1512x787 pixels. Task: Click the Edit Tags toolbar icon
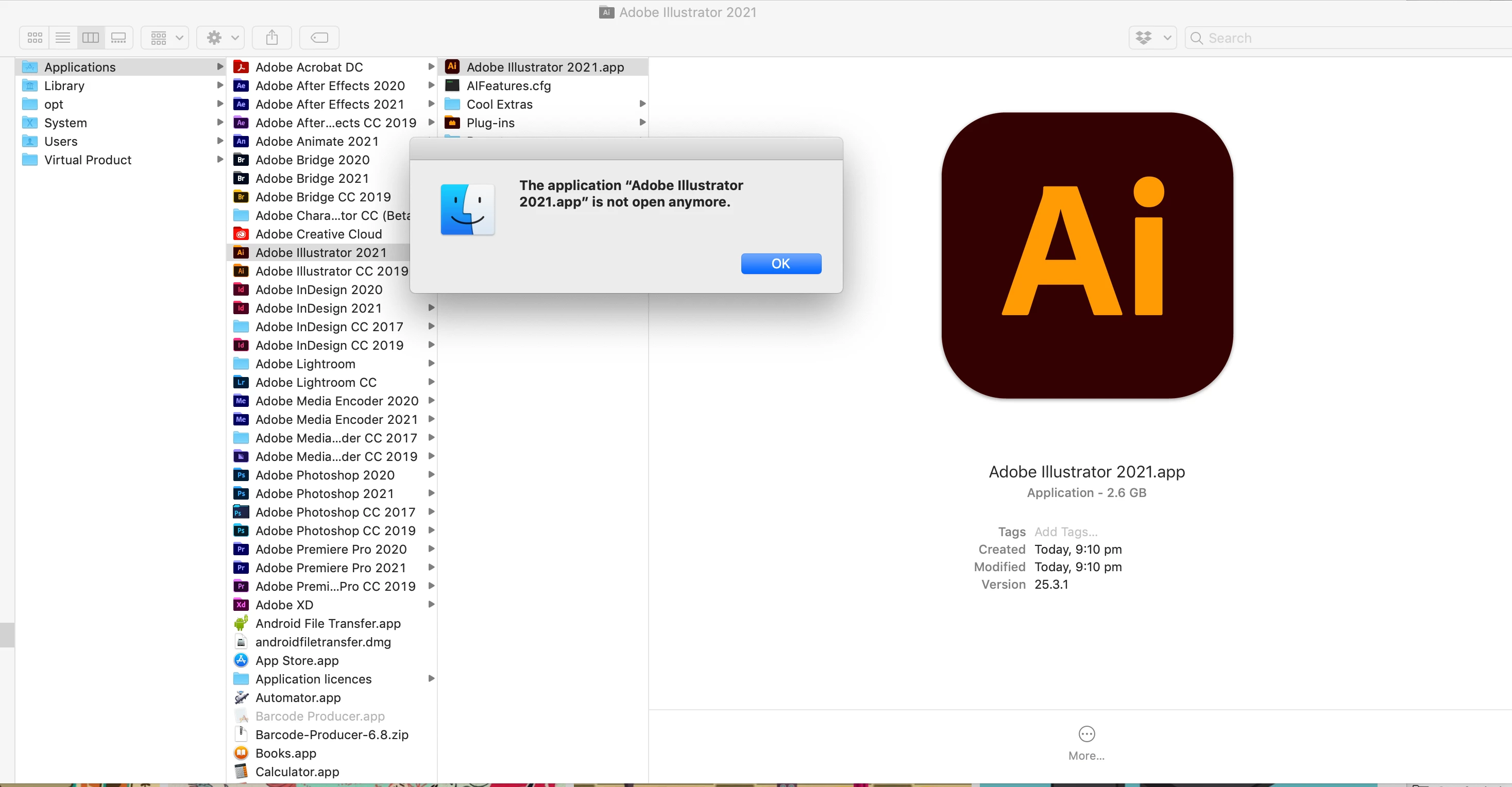point(319,38)
